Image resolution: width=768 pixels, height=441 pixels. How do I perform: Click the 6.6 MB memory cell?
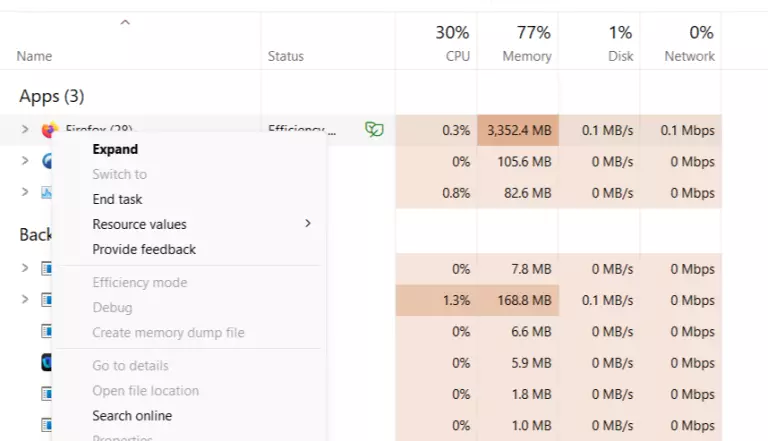coord(518,332)
